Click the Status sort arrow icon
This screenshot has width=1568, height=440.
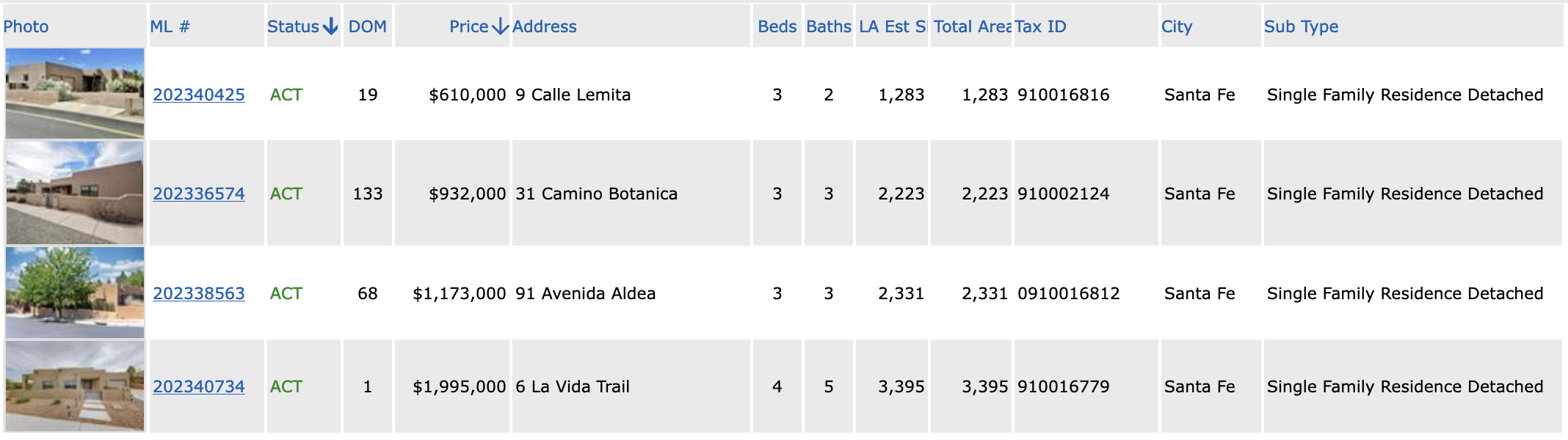330,26
